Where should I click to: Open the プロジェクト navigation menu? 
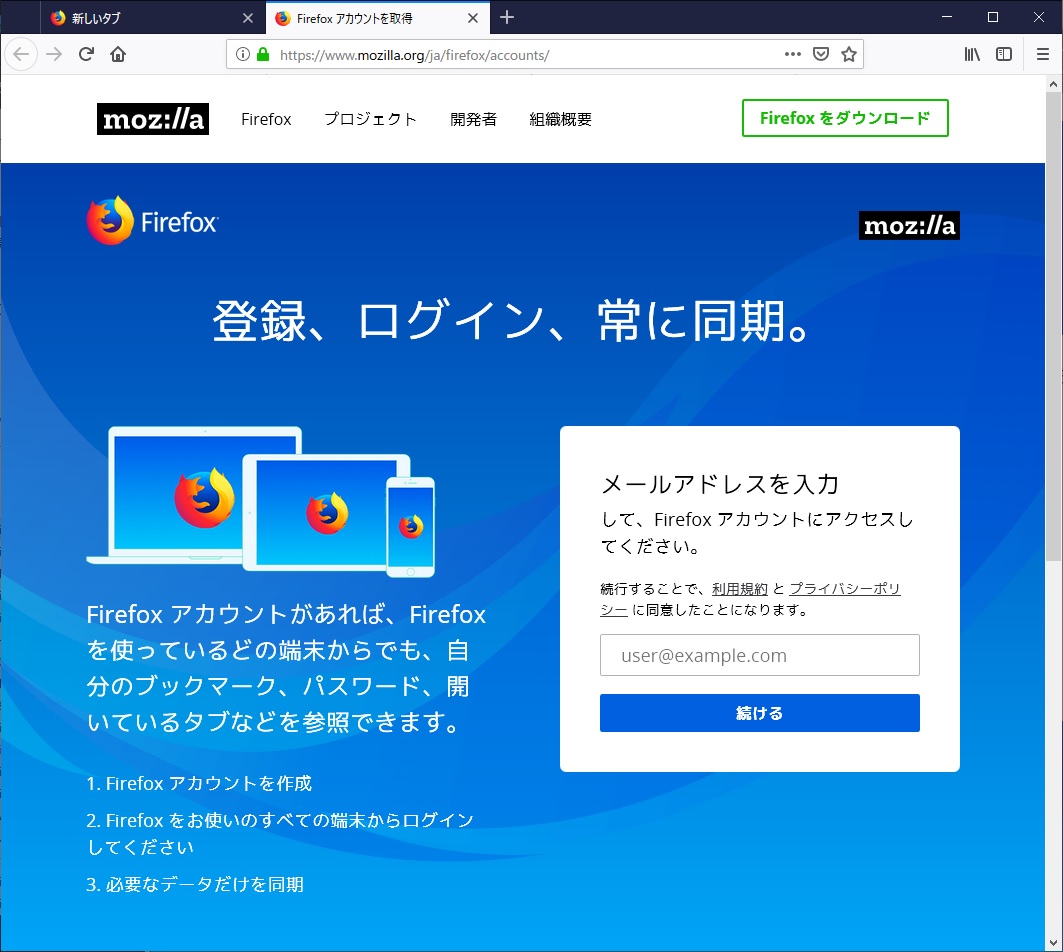coord(370,119)
